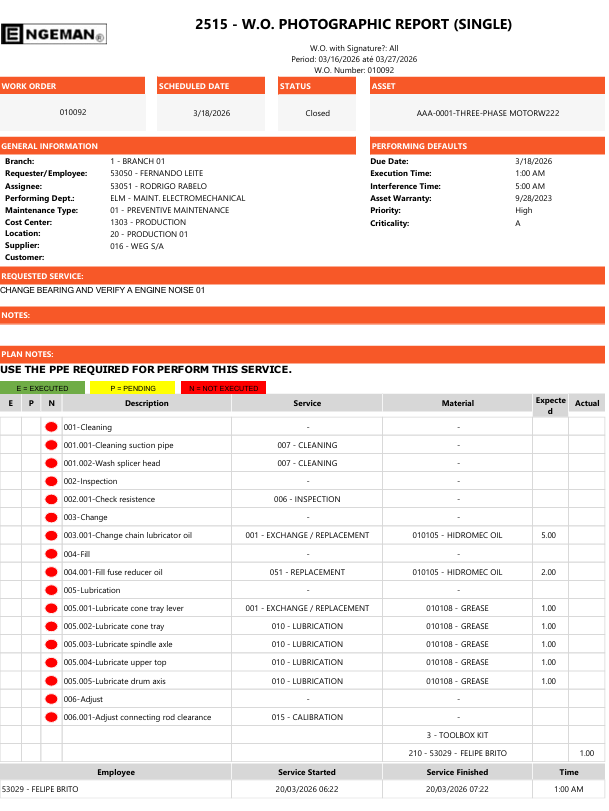Select the green E = EXECUTED legend box
The image size is (609, 811).
click(x=43, y=388)
